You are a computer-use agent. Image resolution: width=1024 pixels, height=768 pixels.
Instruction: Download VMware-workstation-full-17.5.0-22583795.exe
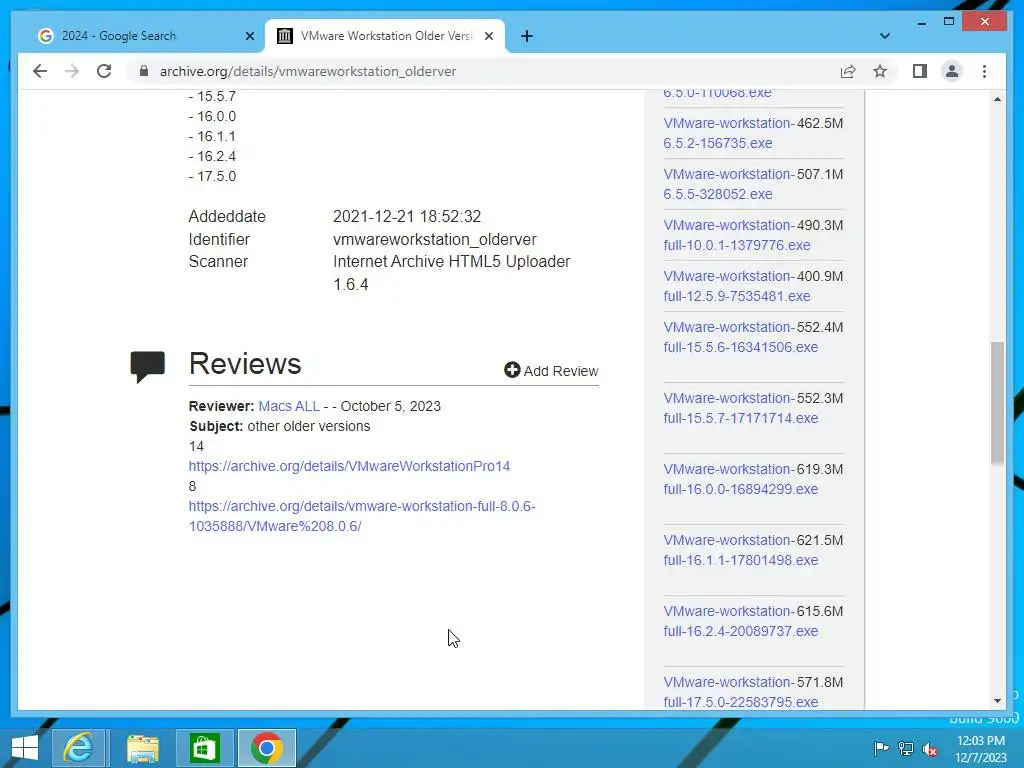tap(741, 692)
